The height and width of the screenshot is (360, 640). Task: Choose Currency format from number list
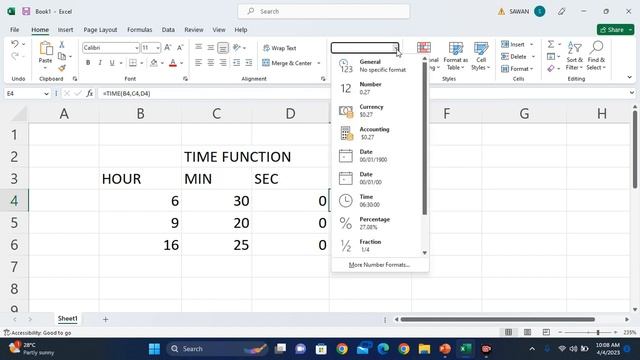pos(378,111)
